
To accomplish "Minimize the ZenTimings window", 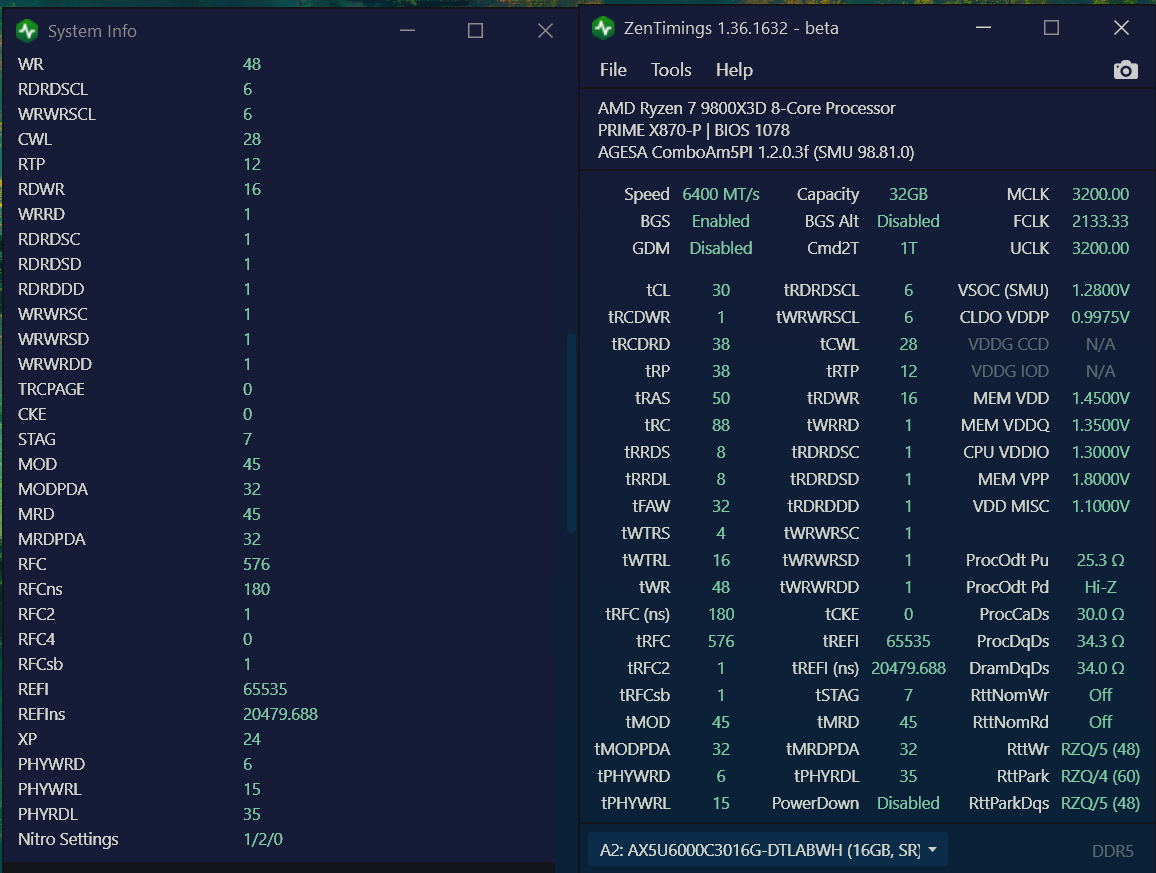I will click(983, 28).
